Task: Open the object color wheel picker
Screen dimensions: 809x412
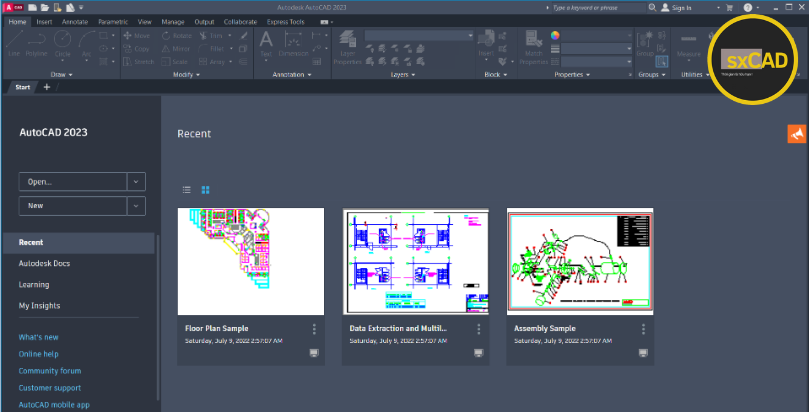Action: [555, 36]
